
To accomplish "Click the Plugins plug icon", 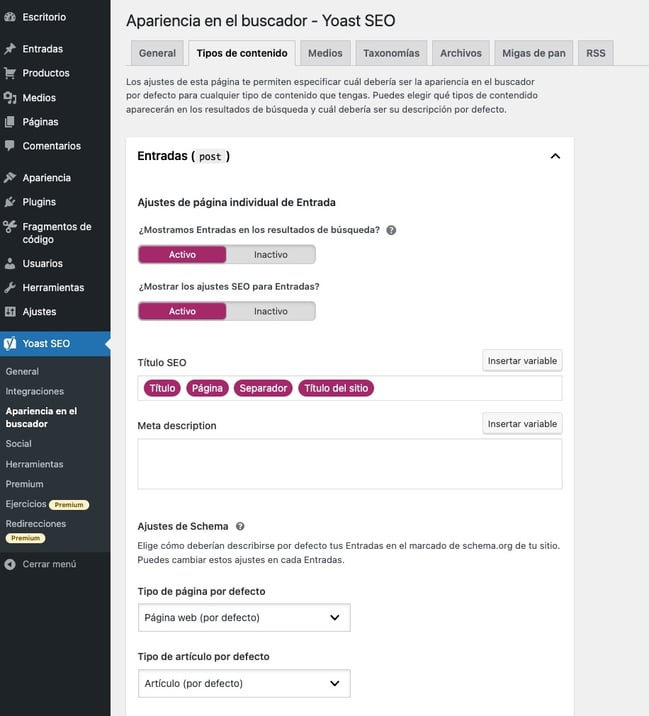I will (x=10, y=202).
